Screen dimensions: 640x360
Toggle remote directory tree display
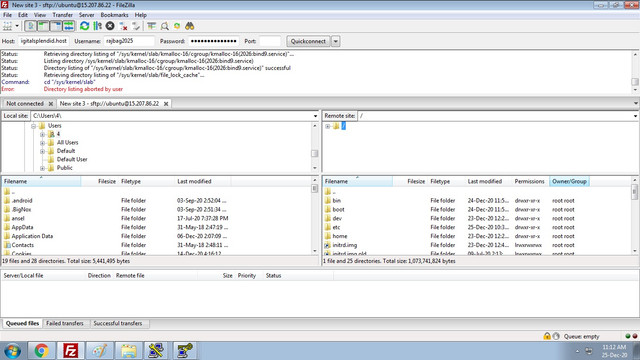click(x=56, y=26)
